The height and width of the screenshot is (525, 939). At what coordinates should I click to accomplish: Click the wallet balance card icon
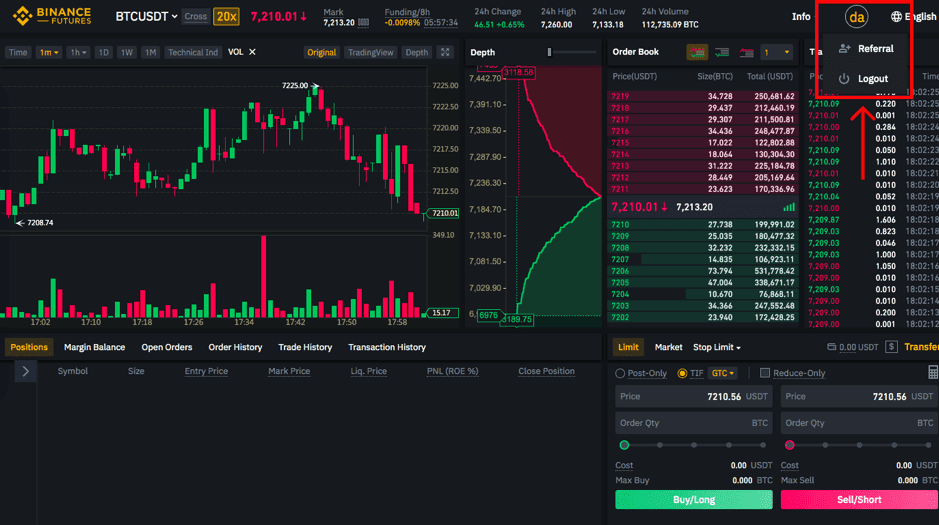(831, 347)
